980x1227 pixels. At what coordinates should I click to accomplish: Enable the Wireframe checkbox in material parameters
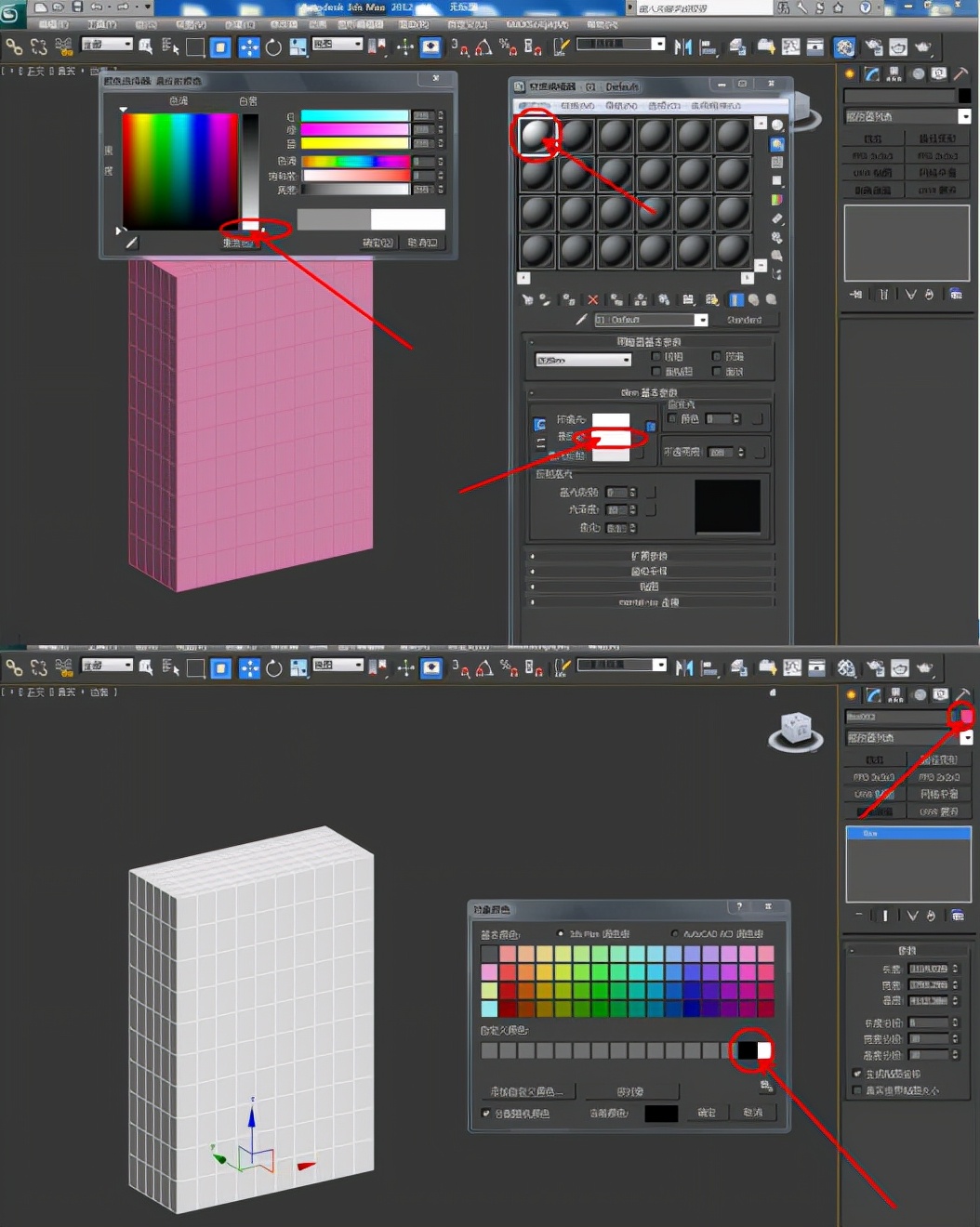pyautogui.click(x=656, y=358)
